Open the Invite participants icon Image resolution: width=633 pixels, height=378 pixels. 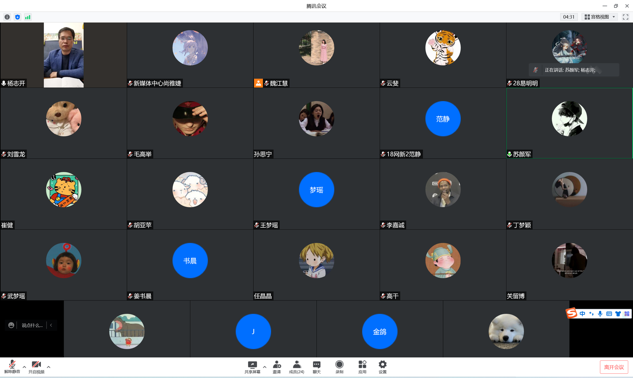[277, 367]
